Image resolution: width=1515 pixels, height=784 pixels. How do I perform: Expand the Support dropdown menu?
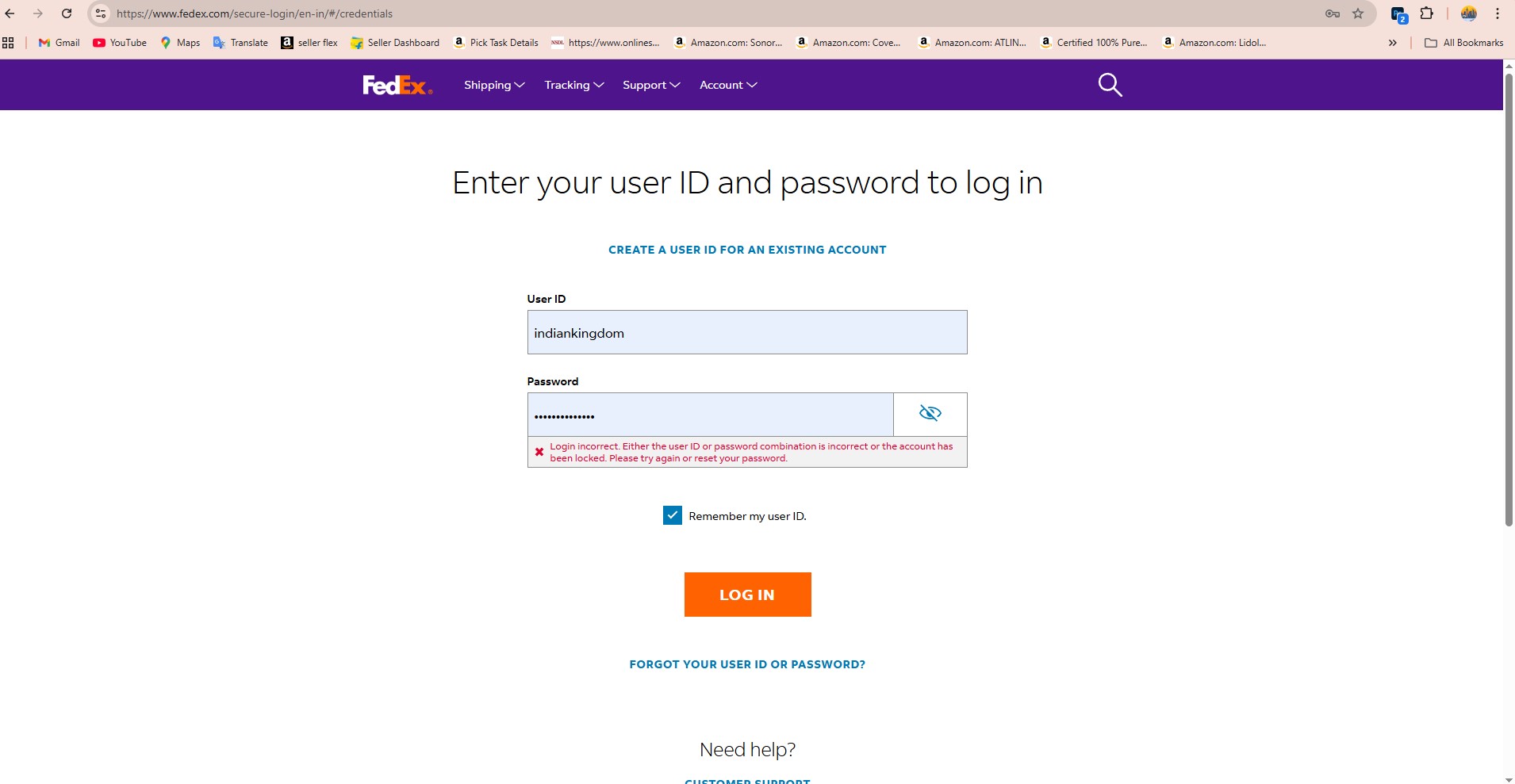[651, 85]
